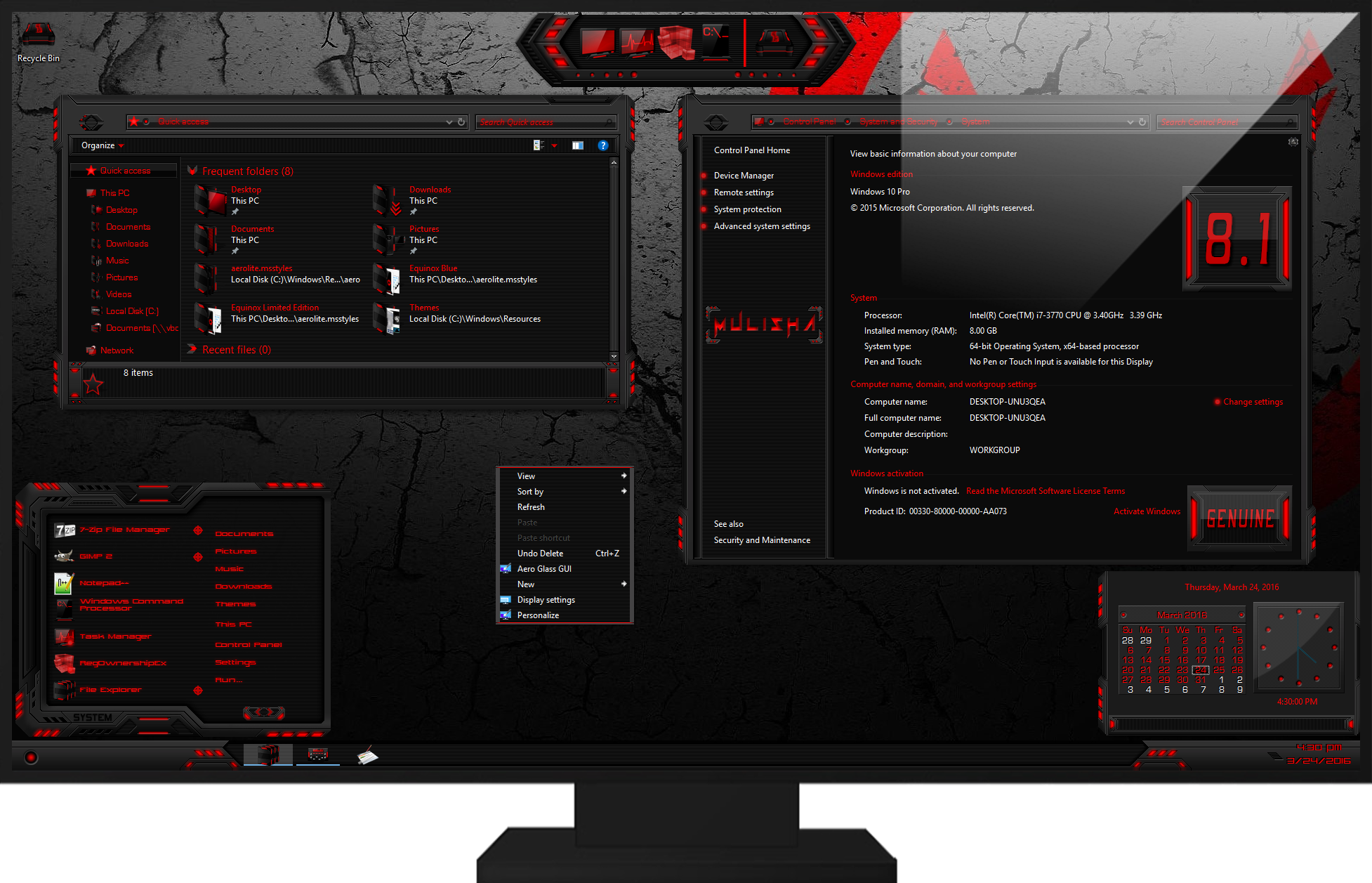The image size is (1372, 883).
Task: Click the Search Control Panel field
Action: coord(1226,122)
